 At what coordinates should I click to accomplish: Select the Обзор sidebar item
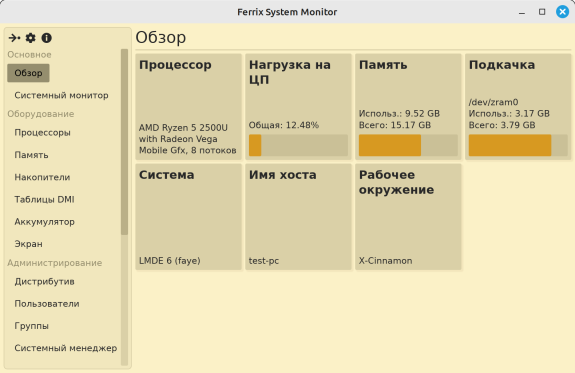pyautogui.click(x=28, y=73)
